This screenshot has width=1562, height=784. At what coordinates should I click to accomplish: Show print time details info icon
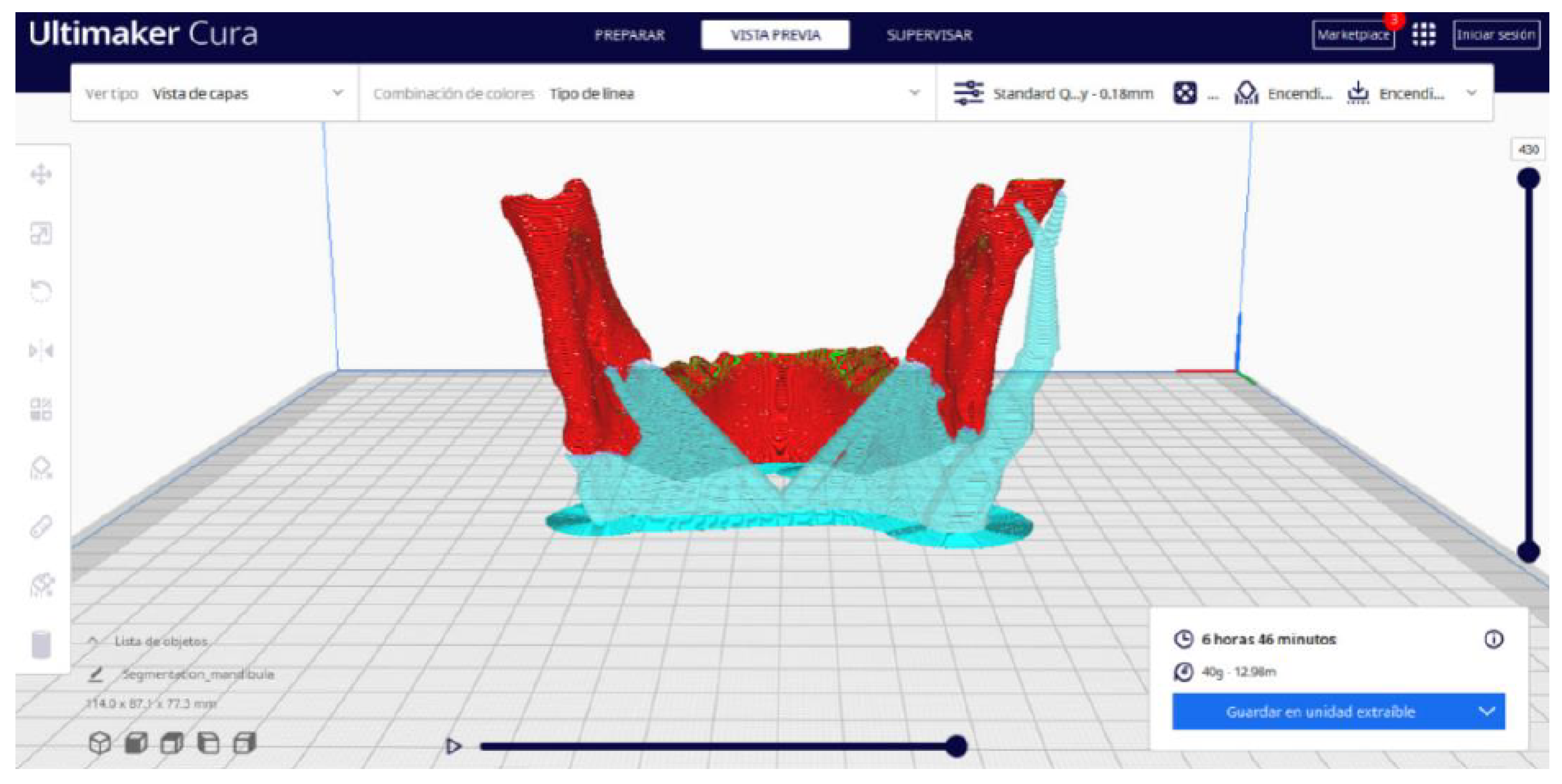point(1494,639)
